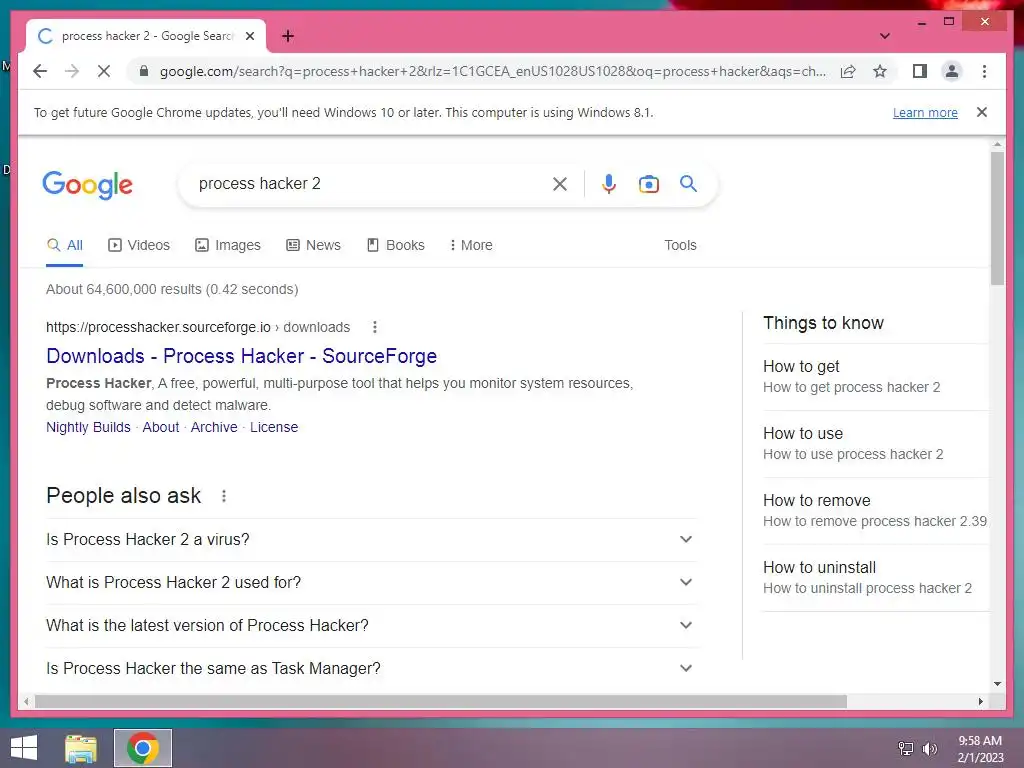
Task: Click the vertical scrollbar thumb
Action: coord(997,218)
